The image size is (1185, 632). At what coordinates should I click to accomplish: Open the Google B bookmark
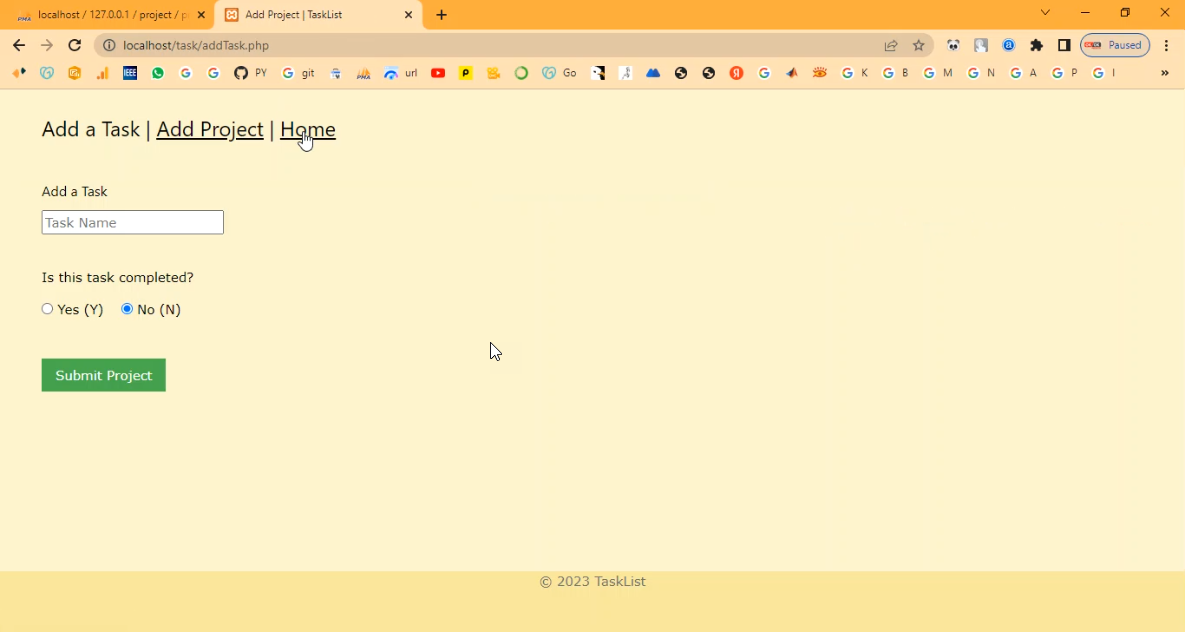tap(896, 73)
